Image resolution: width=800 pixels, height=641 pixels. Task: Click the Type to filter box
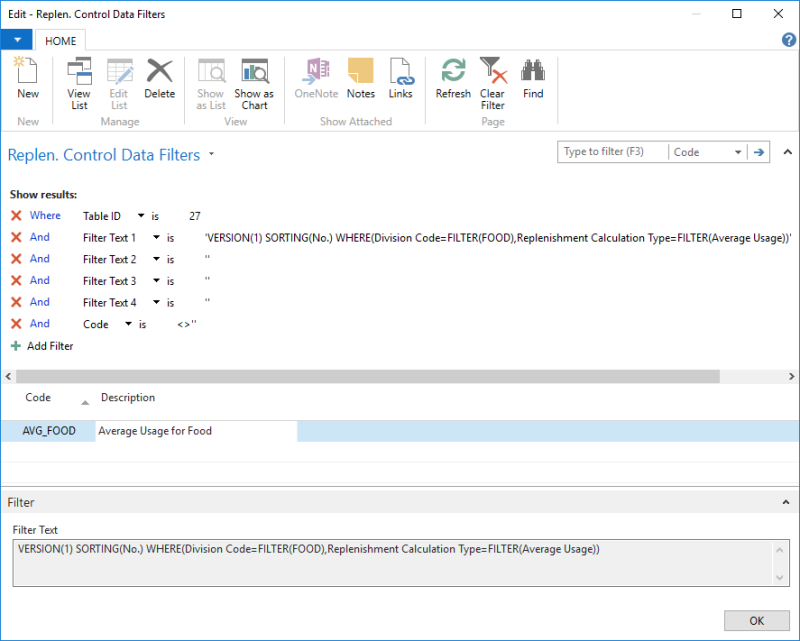click(613, 152)
